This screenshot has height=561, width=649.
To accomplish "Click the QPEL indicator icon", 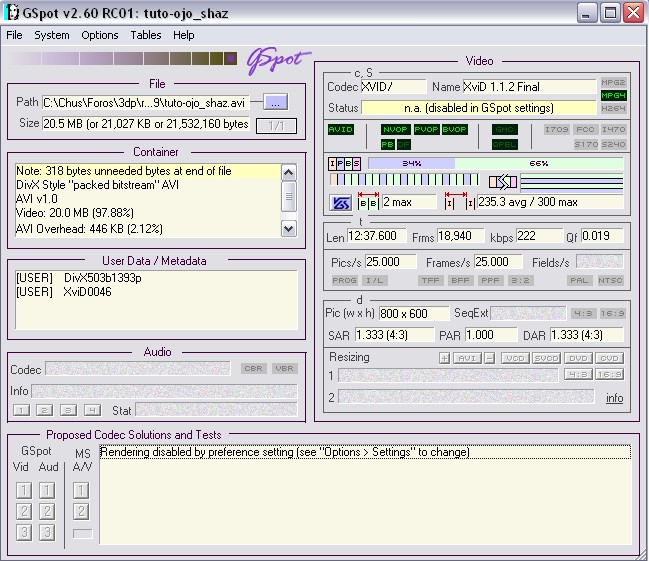I will coord(505,144).
